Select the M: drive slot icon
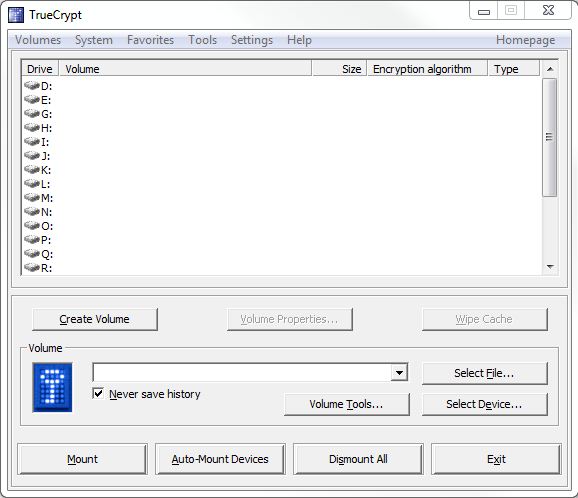 [x=32, y=198]
